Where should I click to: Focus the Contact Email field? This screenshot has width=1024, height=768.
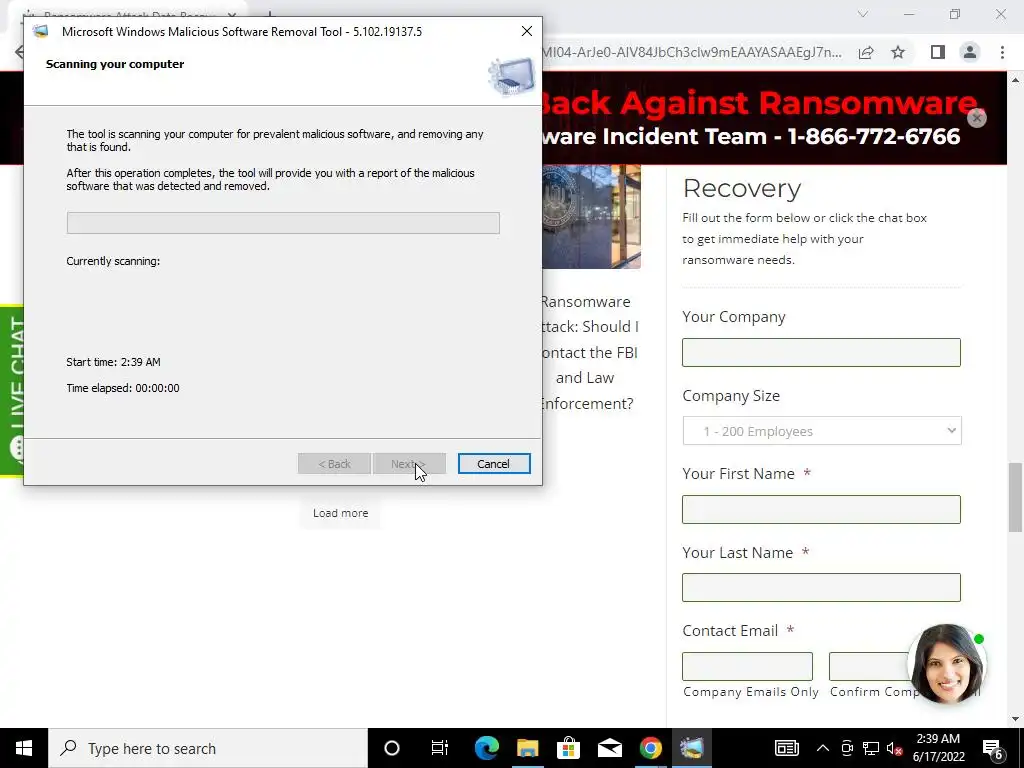pyautogui.click(x=747, y=666)
